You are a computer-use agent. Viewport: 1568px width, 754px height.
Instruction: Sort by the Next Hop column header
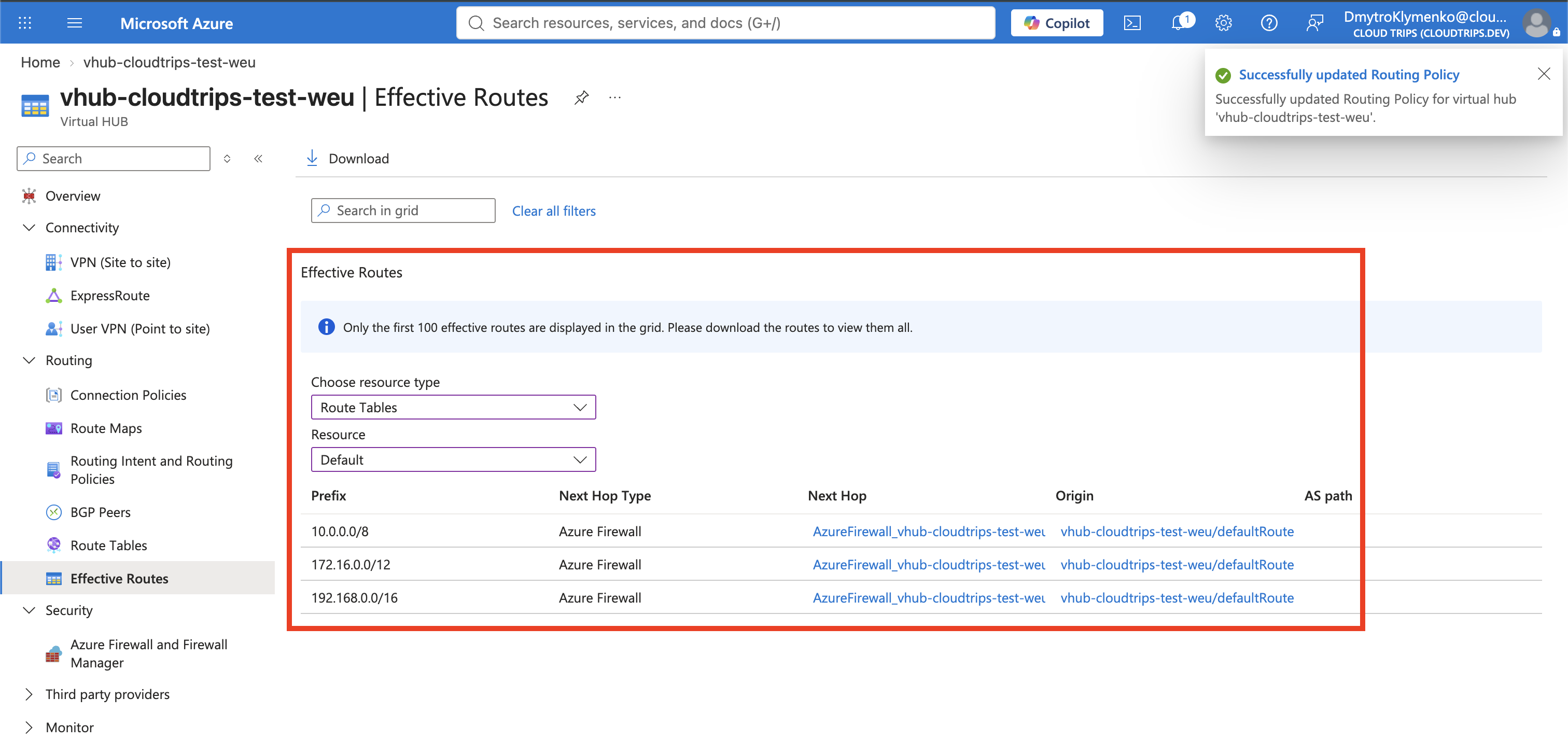837,496
